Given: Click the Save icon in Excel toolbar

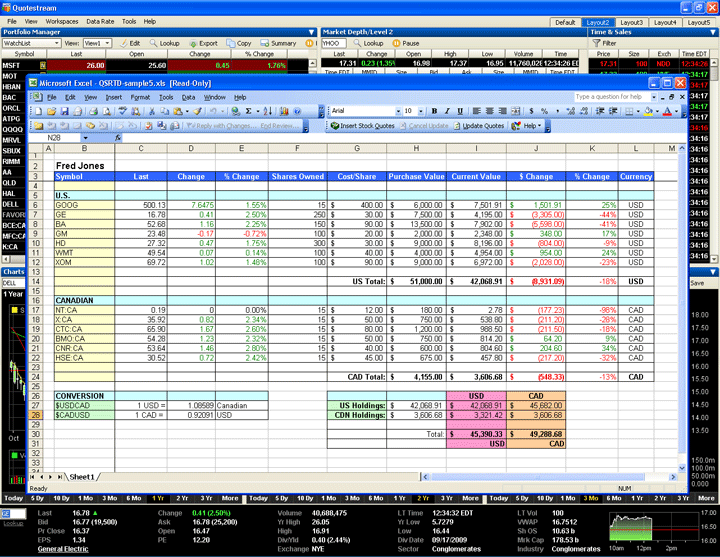Looking at the screenshot, I should 64,111.
